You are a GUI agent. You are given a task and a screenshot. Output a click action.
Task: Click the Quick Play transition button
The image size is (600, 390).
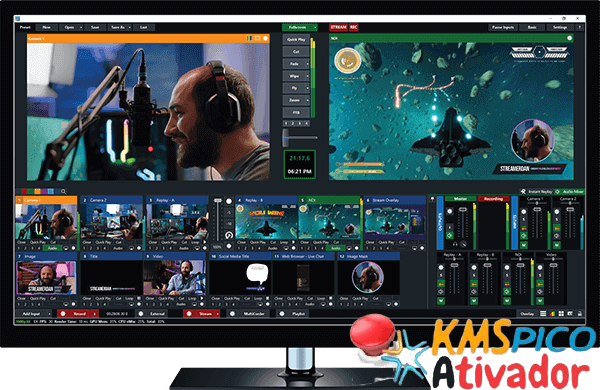coord(296,39)
